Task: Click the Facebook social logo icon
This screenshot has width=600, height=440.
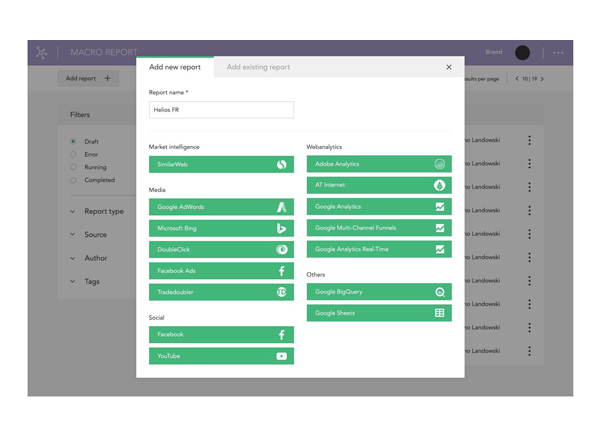Action: tap(282, 335)
